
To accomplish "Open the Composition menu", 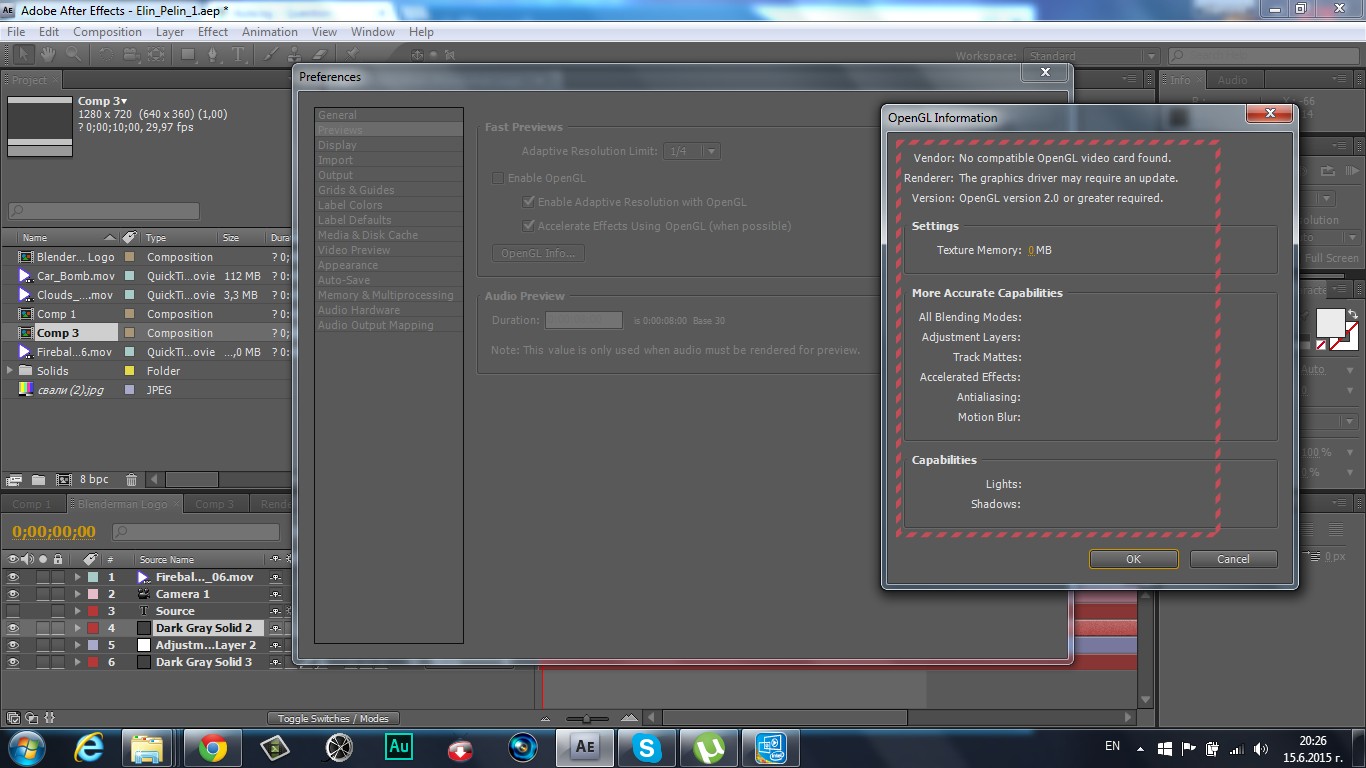I will point(107,32).
